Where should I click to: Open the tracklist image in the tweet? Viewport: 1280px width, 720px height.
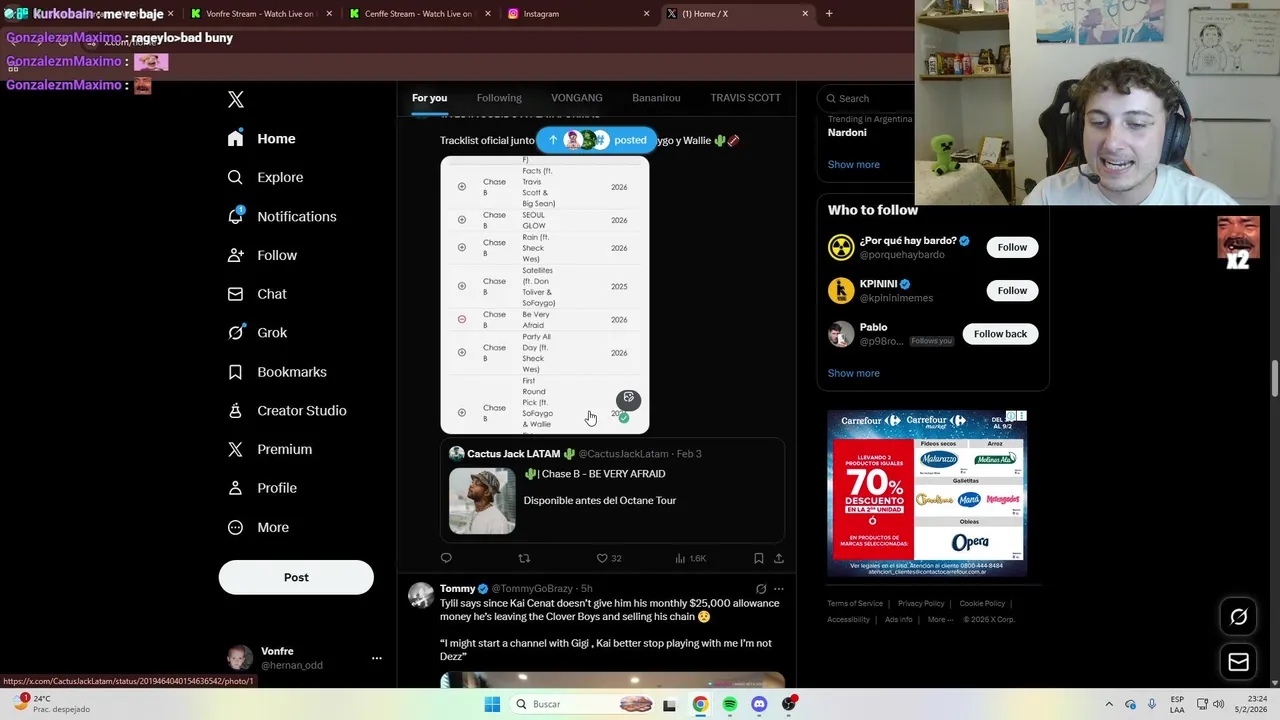click(545, 295)
